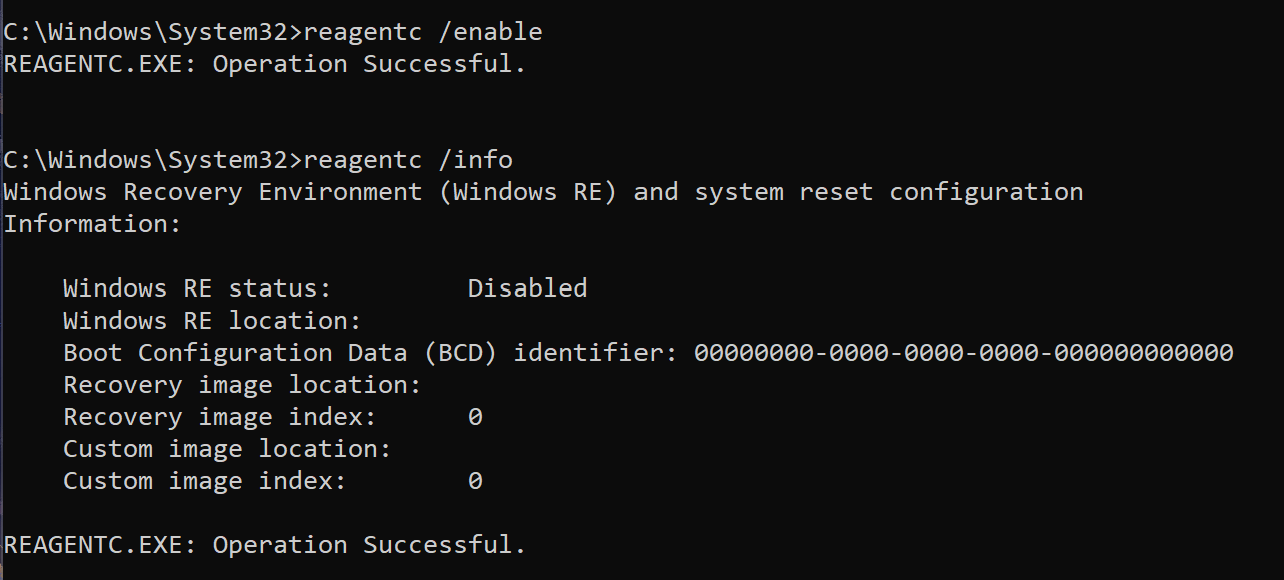
Task: Click 'Operation Successful' message below the /enable command
Action: pos(265,64)
